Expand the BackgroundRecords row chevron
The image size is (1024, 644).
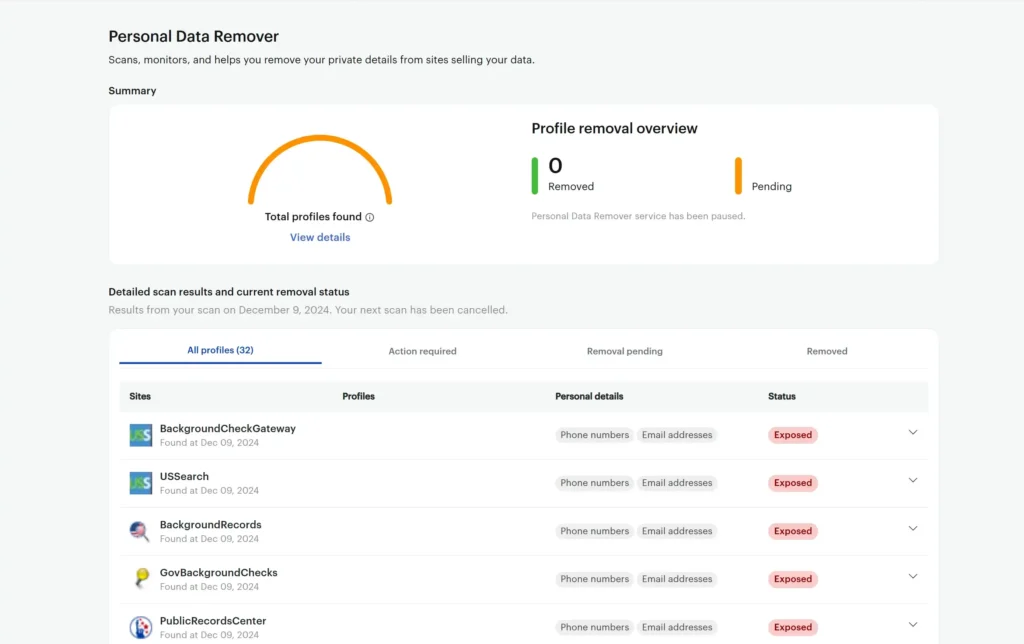912,528
